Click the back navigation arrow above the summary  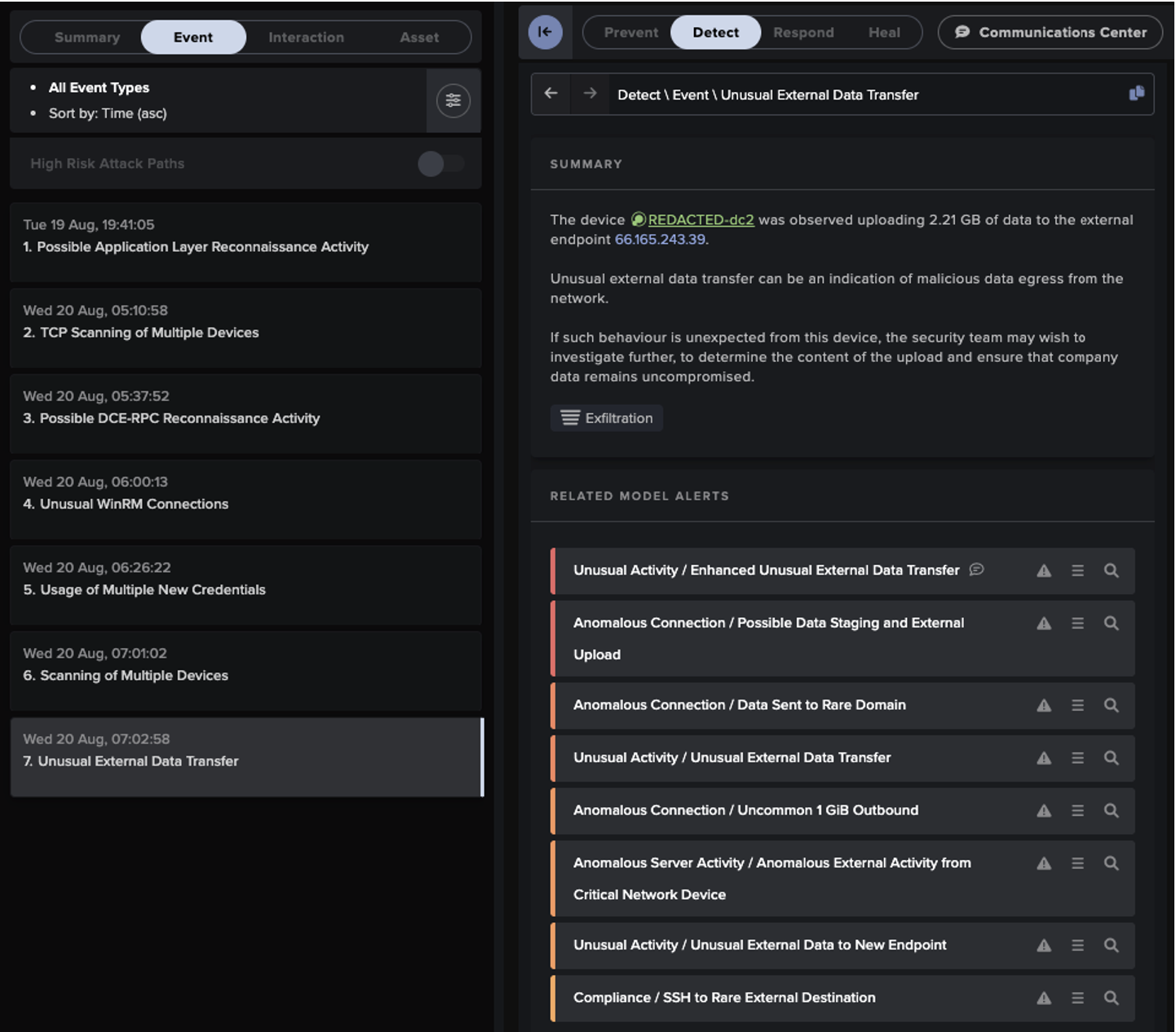pos(550,94)
